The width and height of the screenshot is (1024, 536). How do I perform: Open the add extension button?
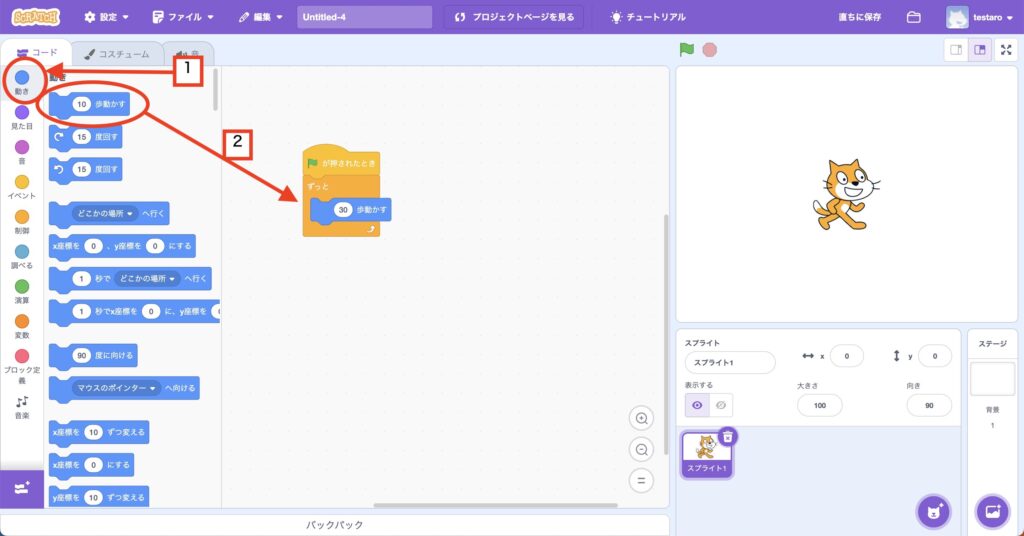pyautogui.click(x=22, y=488)
